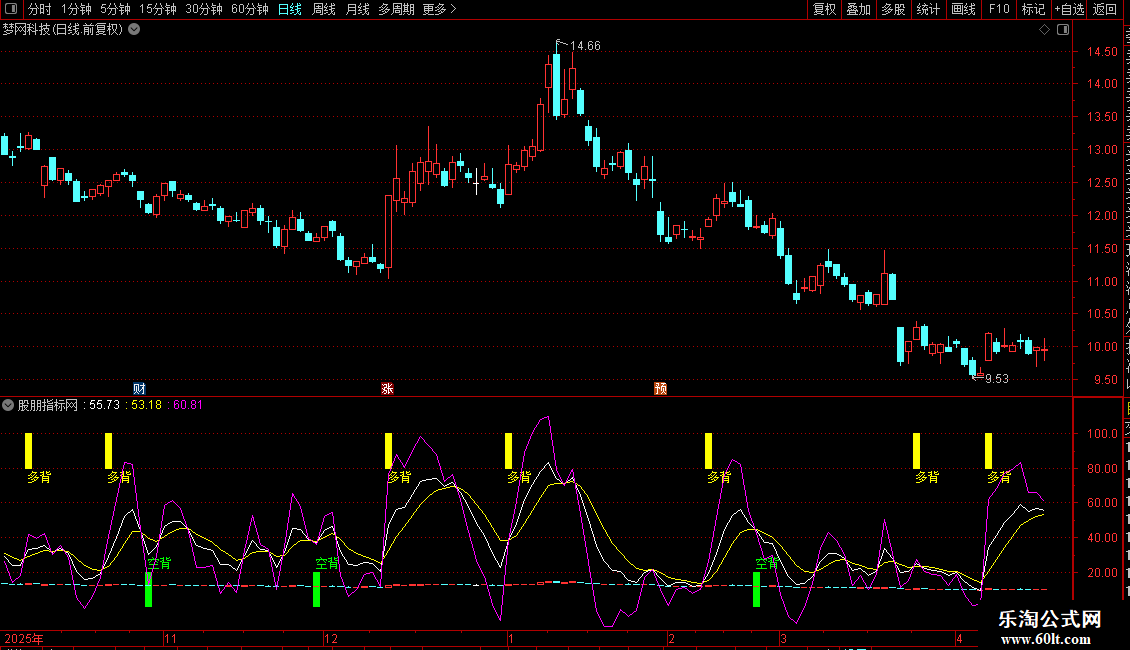Click month 4 on date axis
The image size is (1130, 650).
[959, 638]
